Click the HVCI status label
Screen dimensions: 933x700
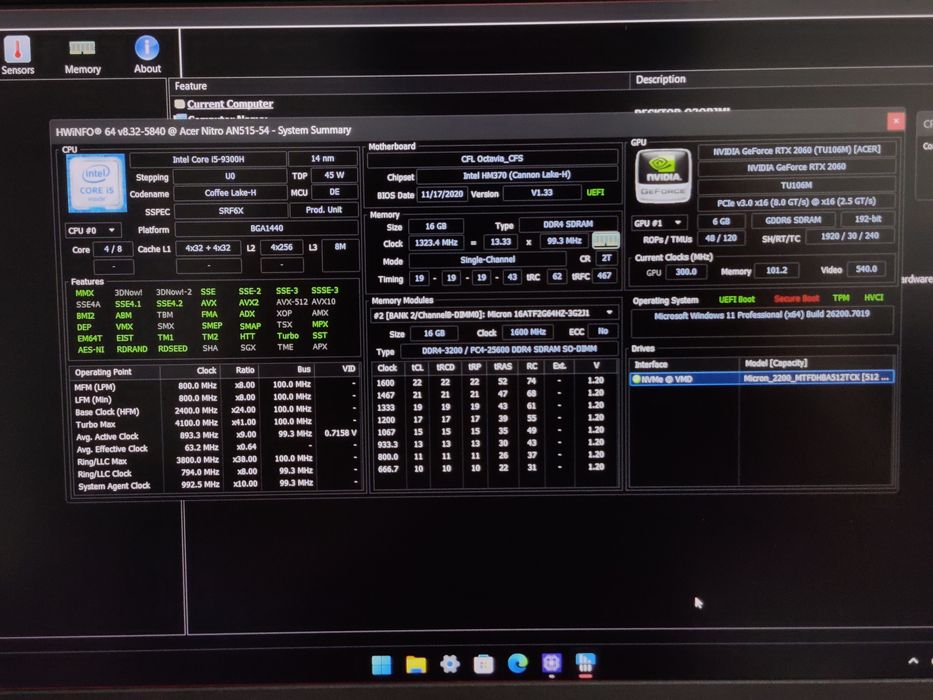point(873,297)
